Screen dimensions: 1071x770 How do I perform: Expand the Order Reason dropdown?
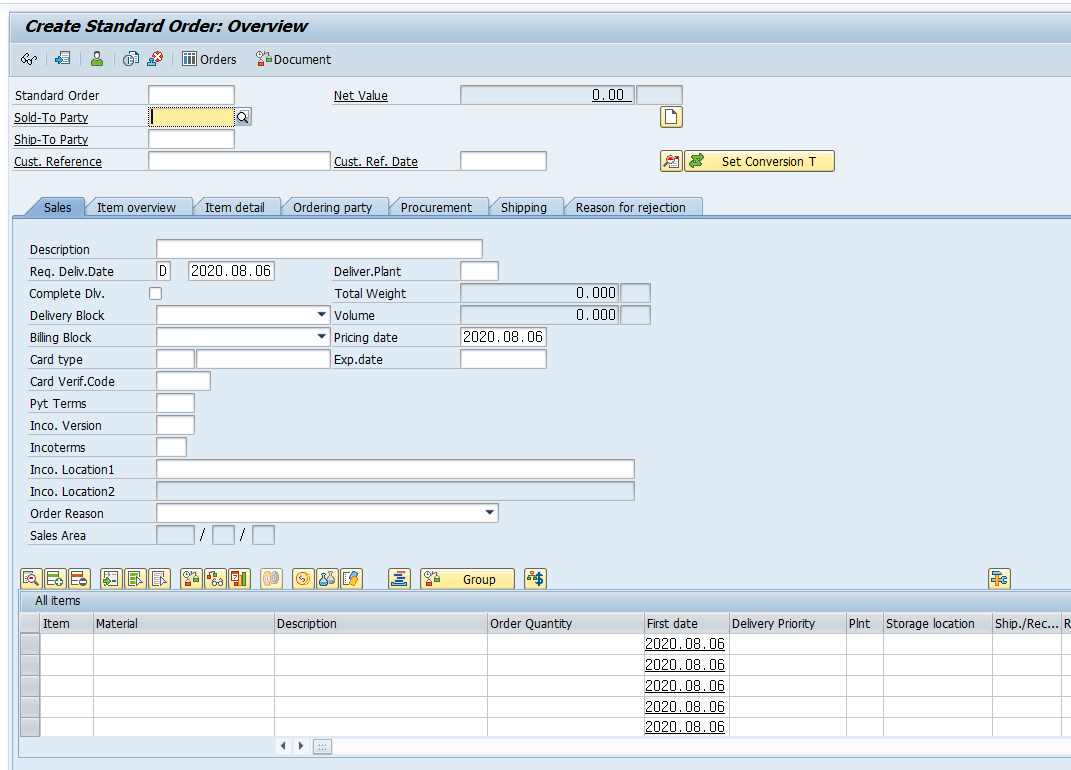point(489,512)
